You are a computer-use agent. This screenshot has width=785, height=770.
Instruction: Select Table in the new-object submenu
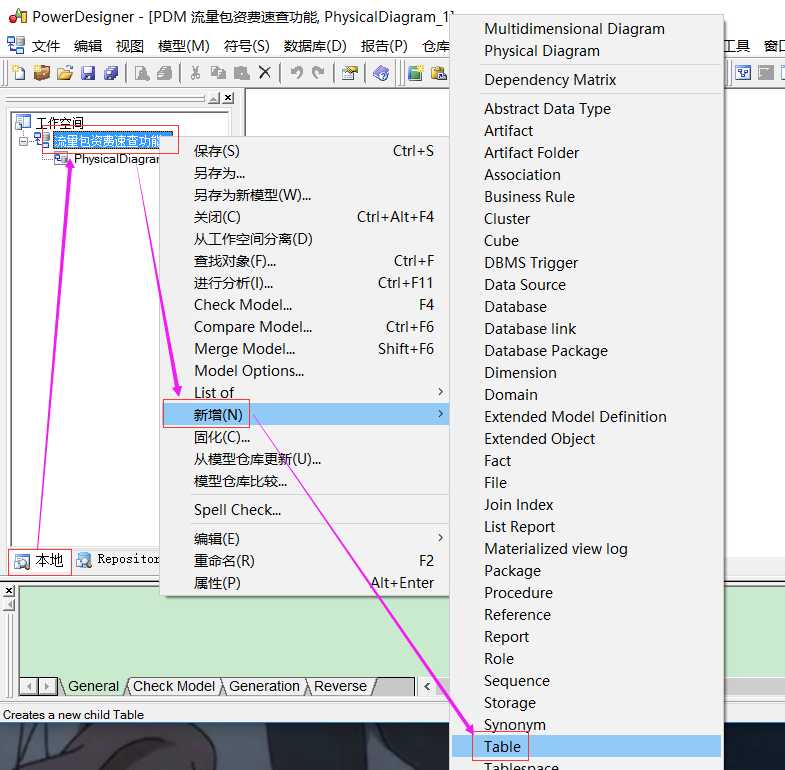click(586, 746)
